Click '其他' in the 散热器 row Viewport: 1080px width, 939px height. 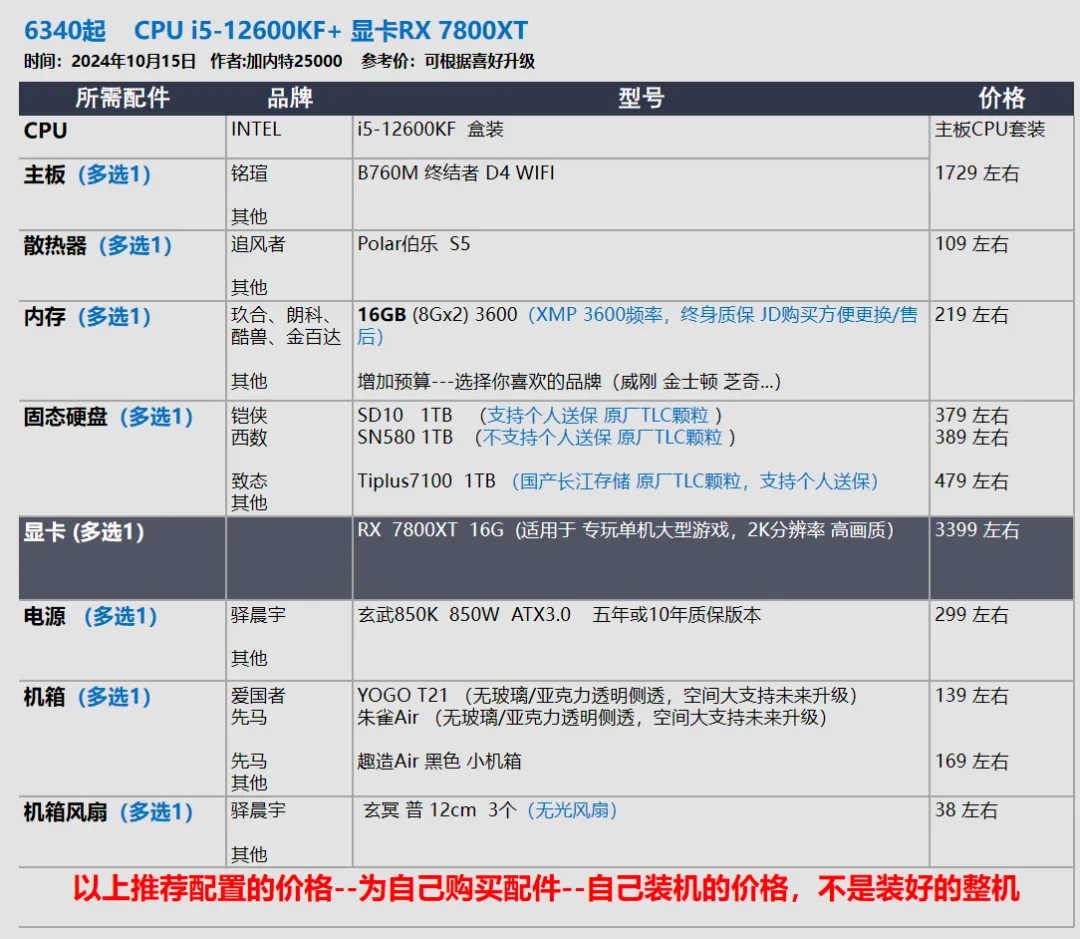pos(249,287)
